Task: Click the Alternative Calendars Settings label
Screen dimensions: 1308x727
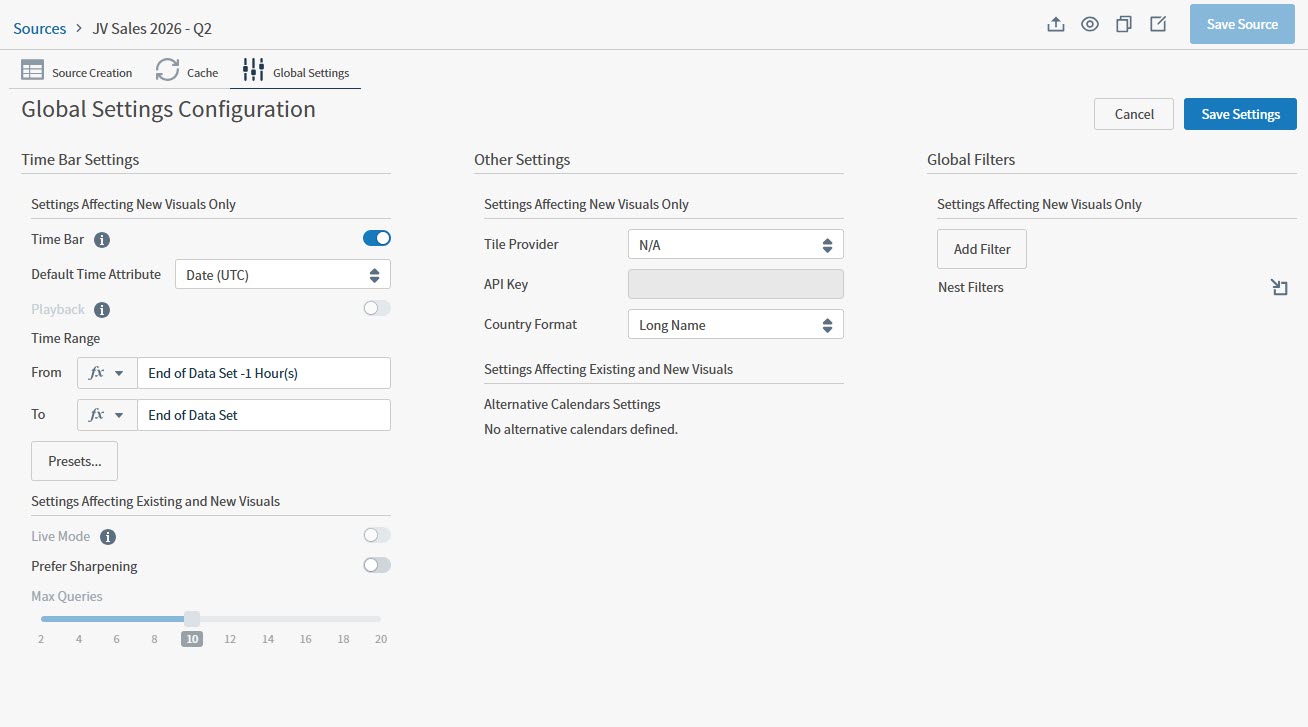Action: coord(572,404)
